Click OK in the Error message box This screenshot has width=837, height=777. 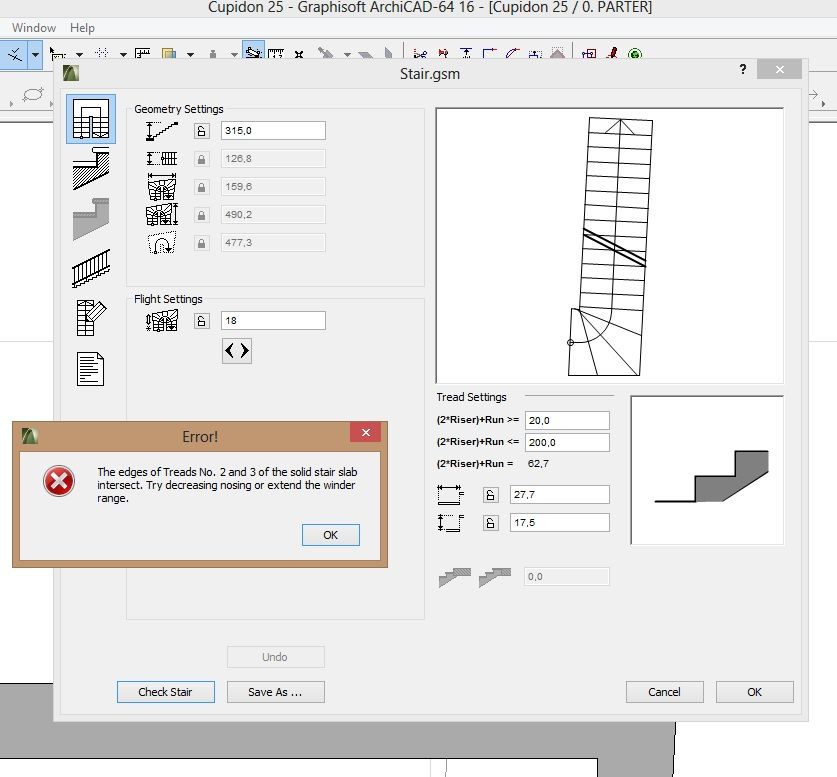[330, 535]
